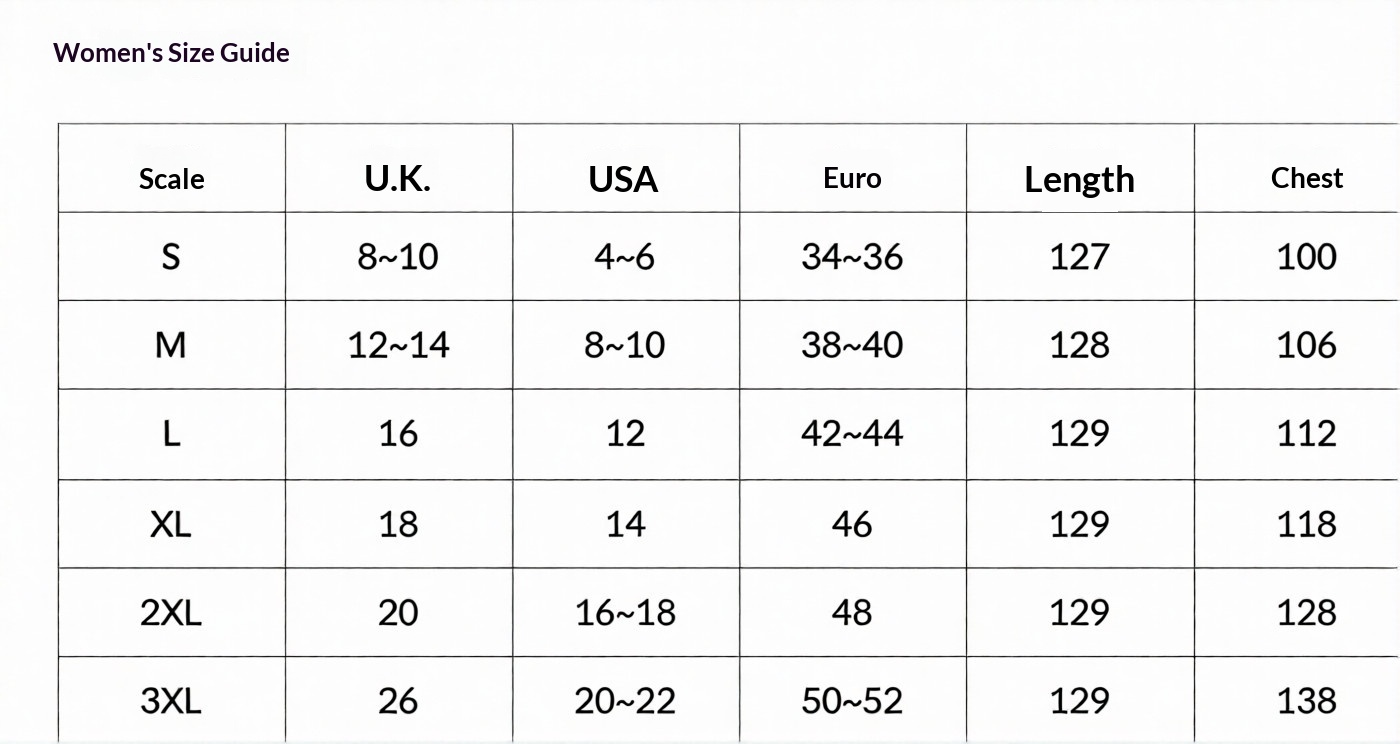Select the Chest value 118
The height and width of the screenshot is (744, 1400).
(x=1306, y=524)
